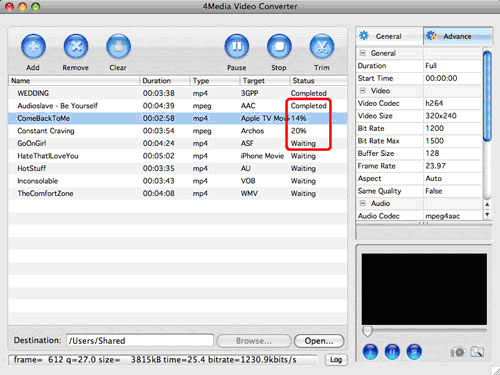The image size is (500, 375).
Task: Sort by the Type column header
Action: [215, 81]
